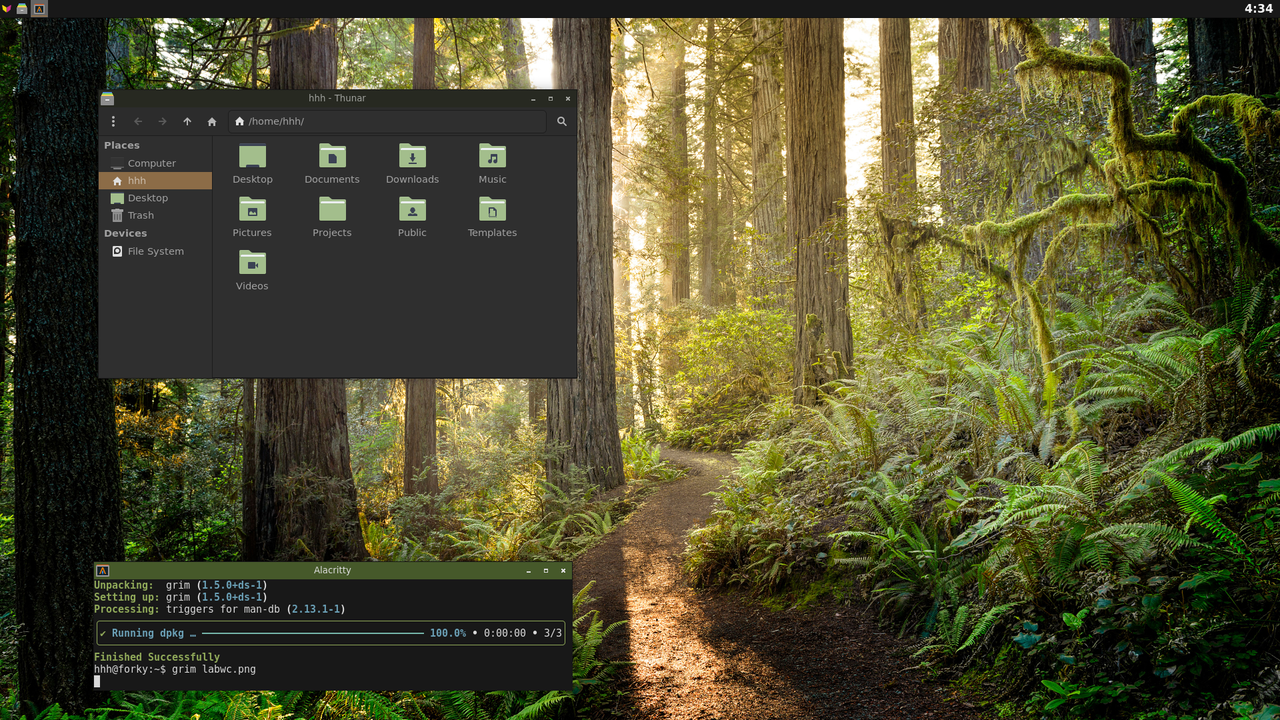Switch to Thunar via its top panel icon
The width and height of the screenshot is (1280, 720).
click(22, 9)
